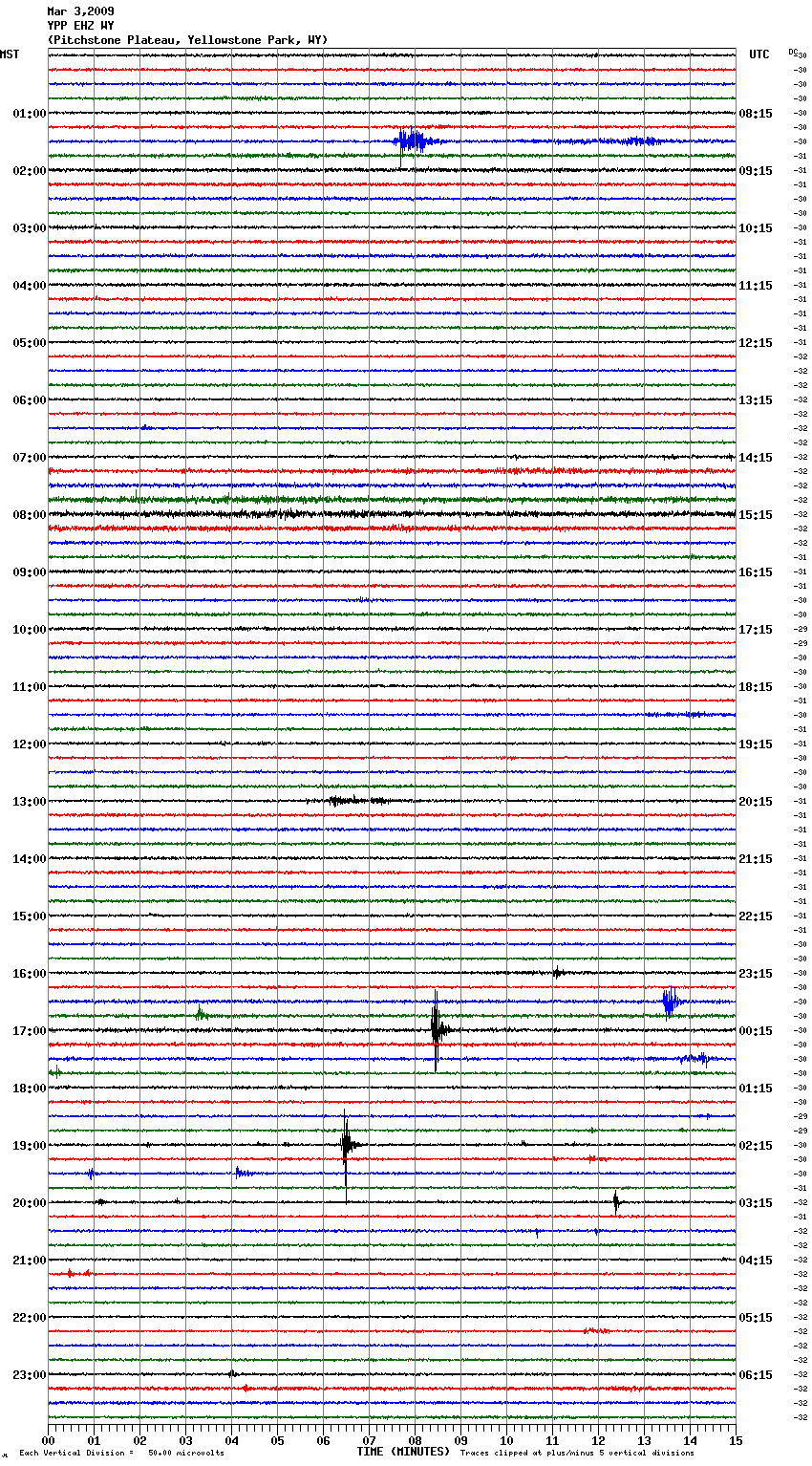Click the small black event on the 16:00 trace

(x=558, y=973)
